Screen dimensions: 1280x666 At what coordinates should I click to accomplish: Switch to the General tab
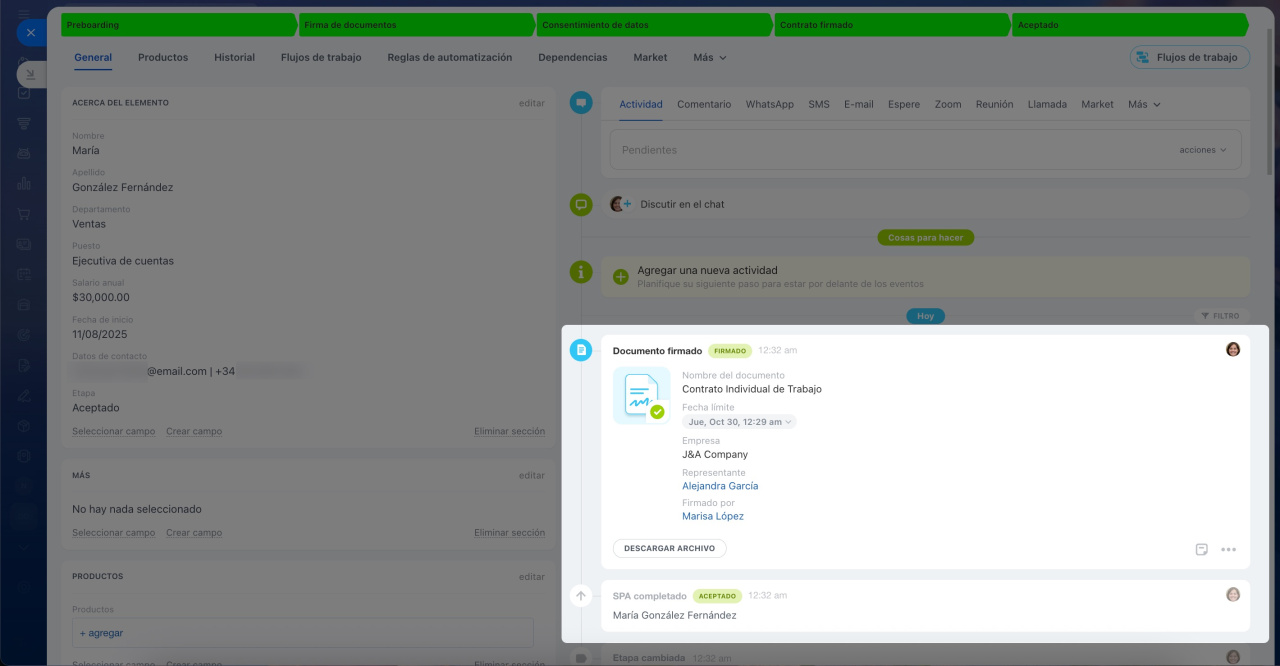click(93, 58)
